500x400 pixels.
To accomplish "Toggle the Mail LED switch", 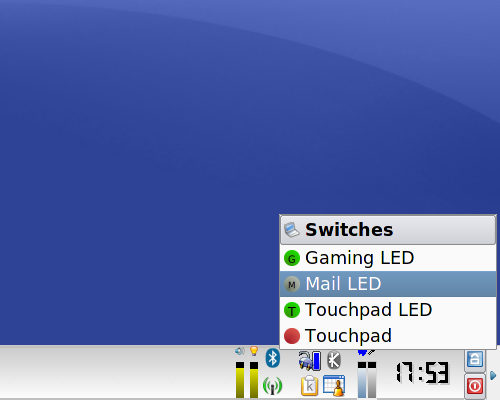I will 388,284.
